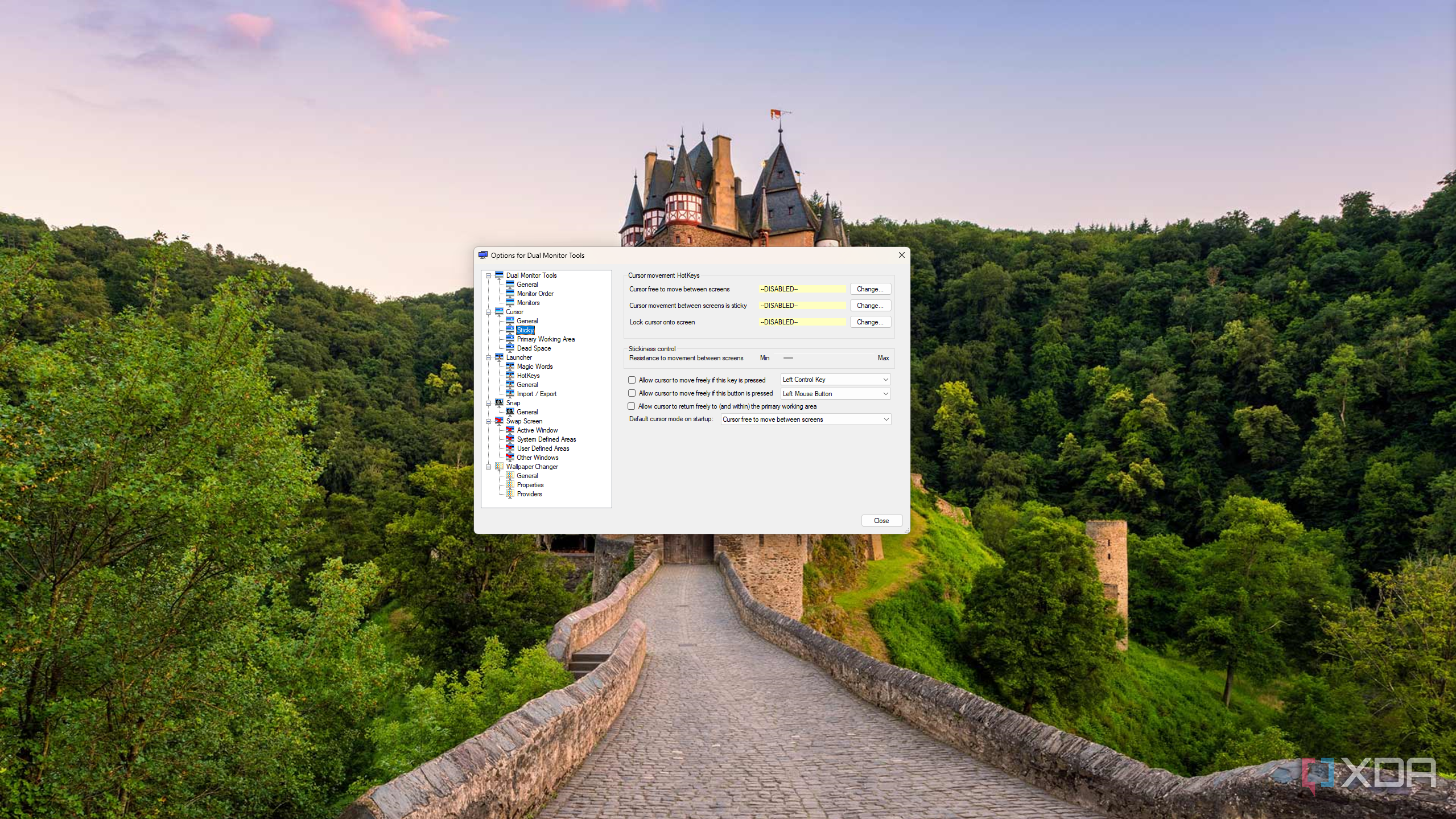Viewport: 1456px width, 819px height.
Task: Click the Launcher category icon
Action: pyautogui.click(x=499, y=357)
